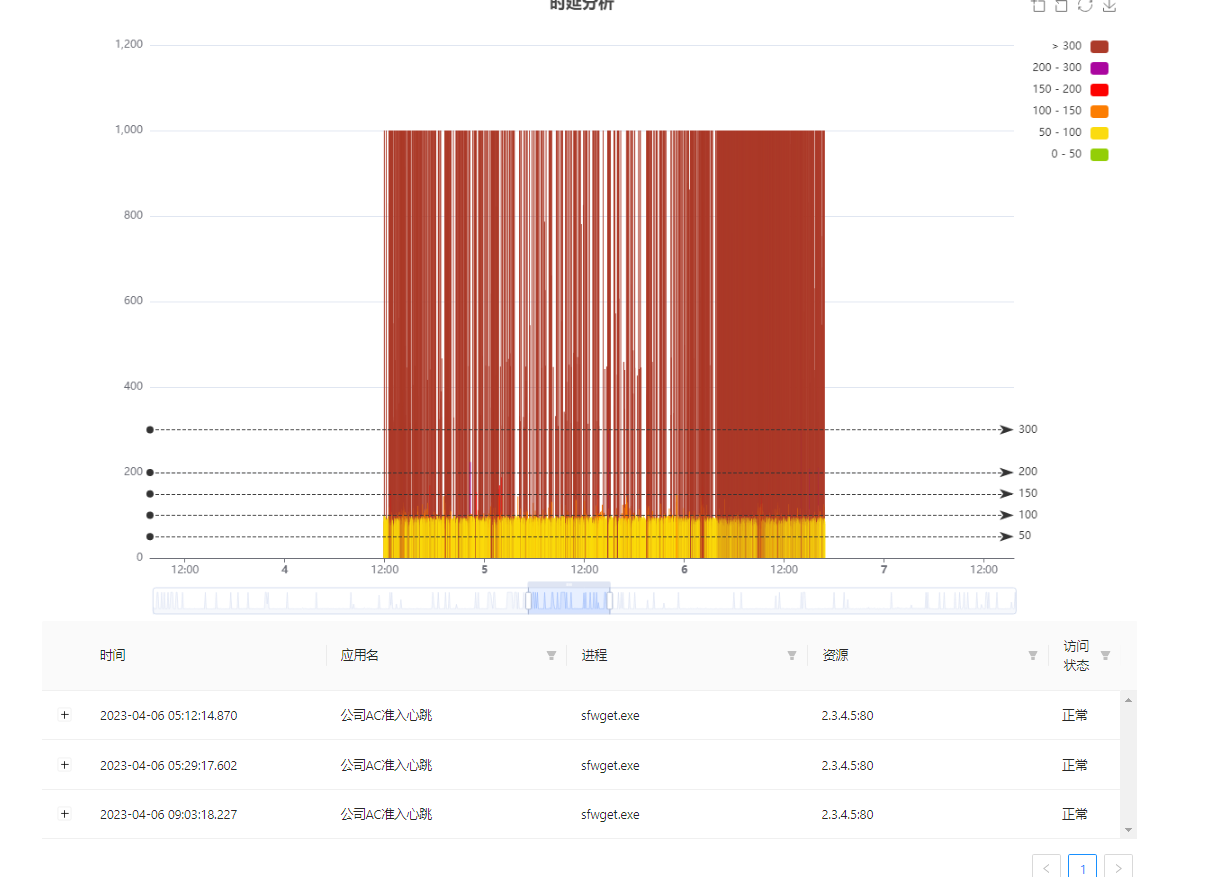Open the filter for the 应用名 column
Viewport: 1209px width, 877px height.
551,656
